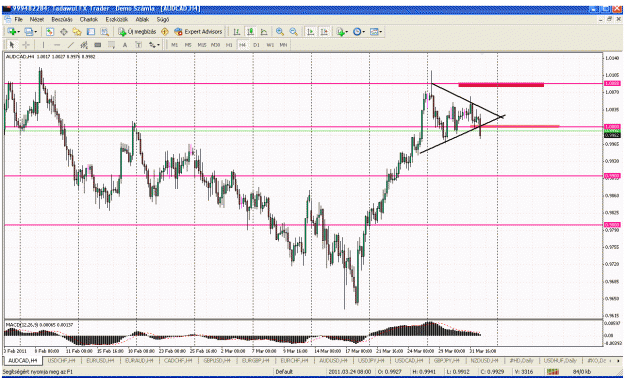Select the H4 timeframe button
Screen dimensions: 625x378
tap(242, 45)
